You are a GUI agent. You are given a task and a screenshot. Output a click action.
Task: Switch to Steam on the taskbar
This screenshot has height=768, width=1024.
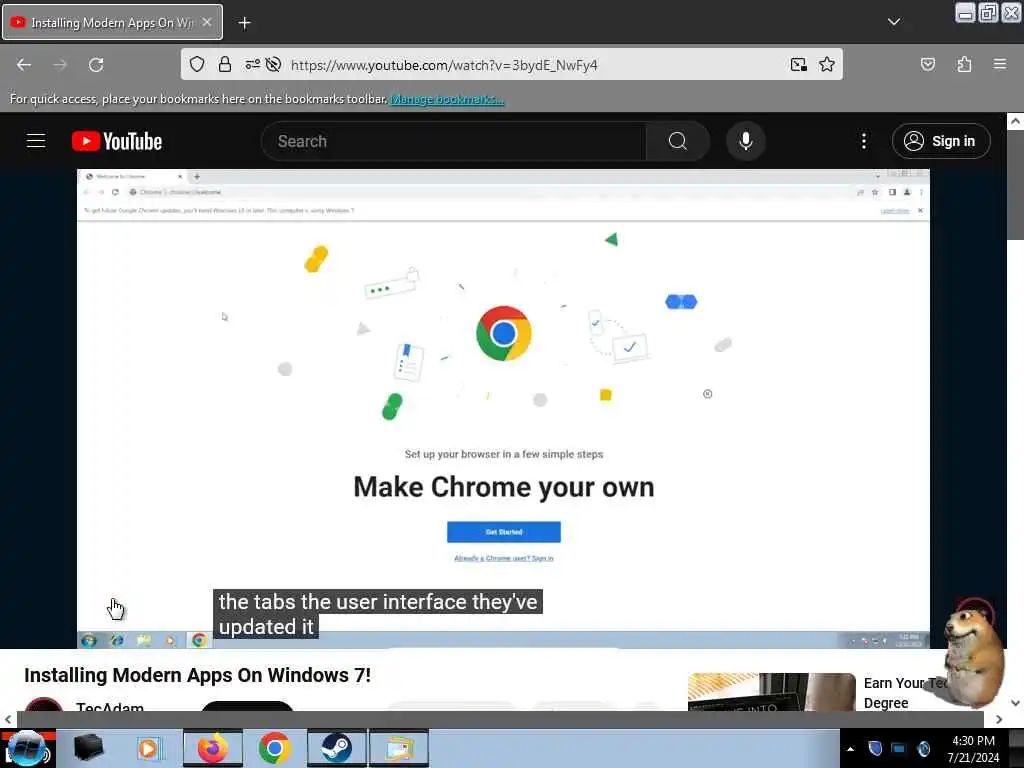click(x=336, y=748)
